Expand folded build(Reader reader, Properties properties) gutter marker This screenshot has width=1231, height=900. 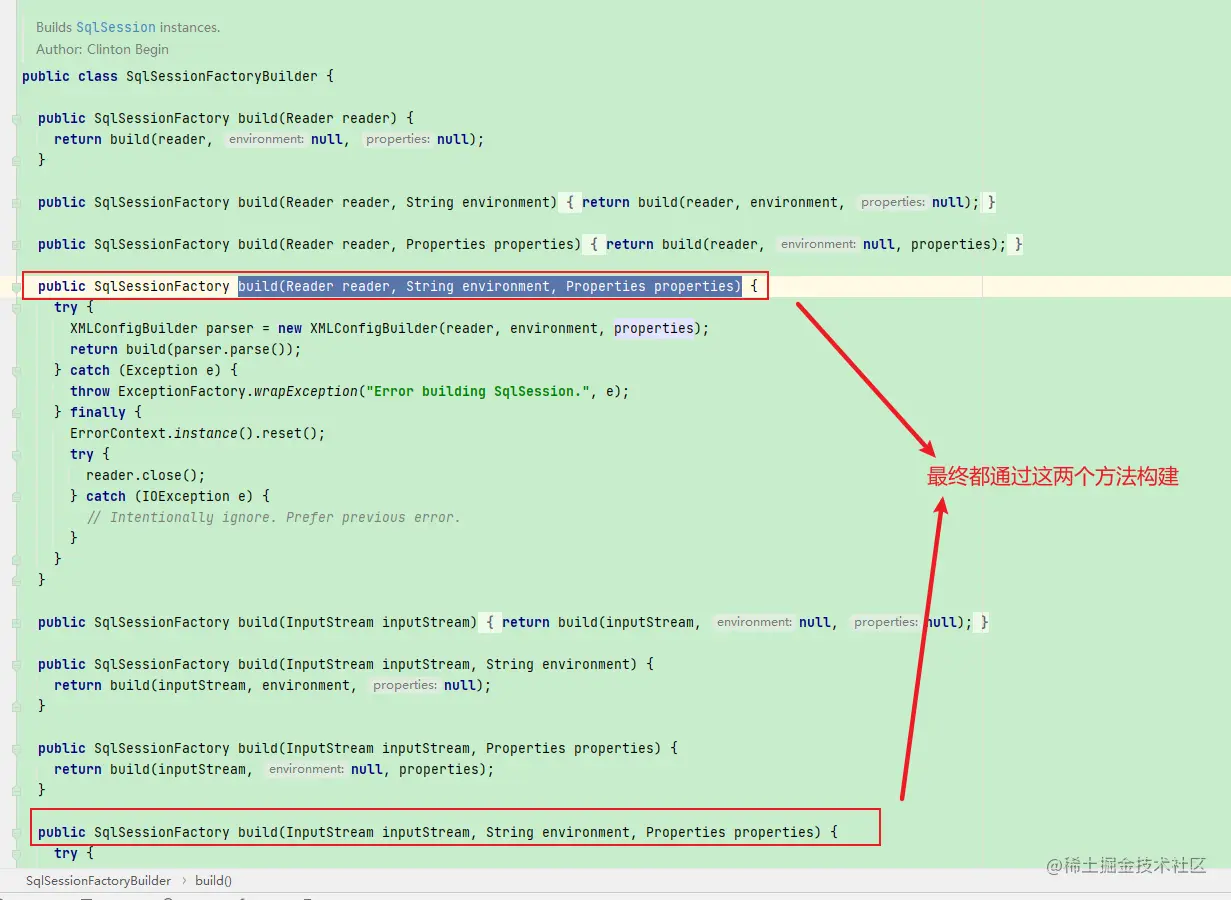[15, 244]
